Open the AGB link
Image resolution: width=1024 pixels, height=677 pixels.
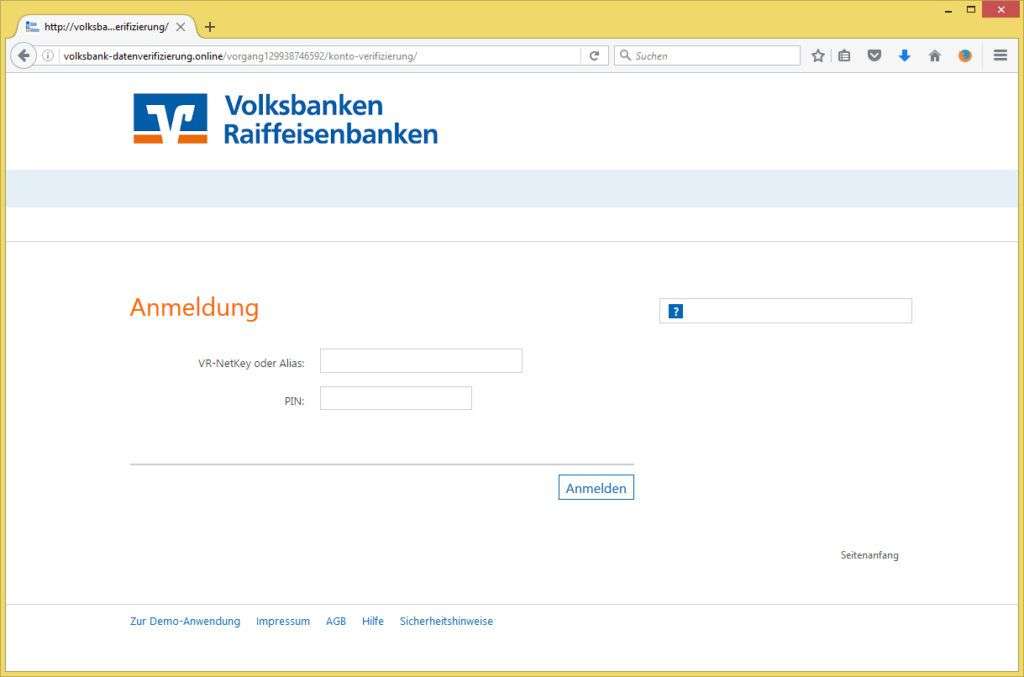336,621
